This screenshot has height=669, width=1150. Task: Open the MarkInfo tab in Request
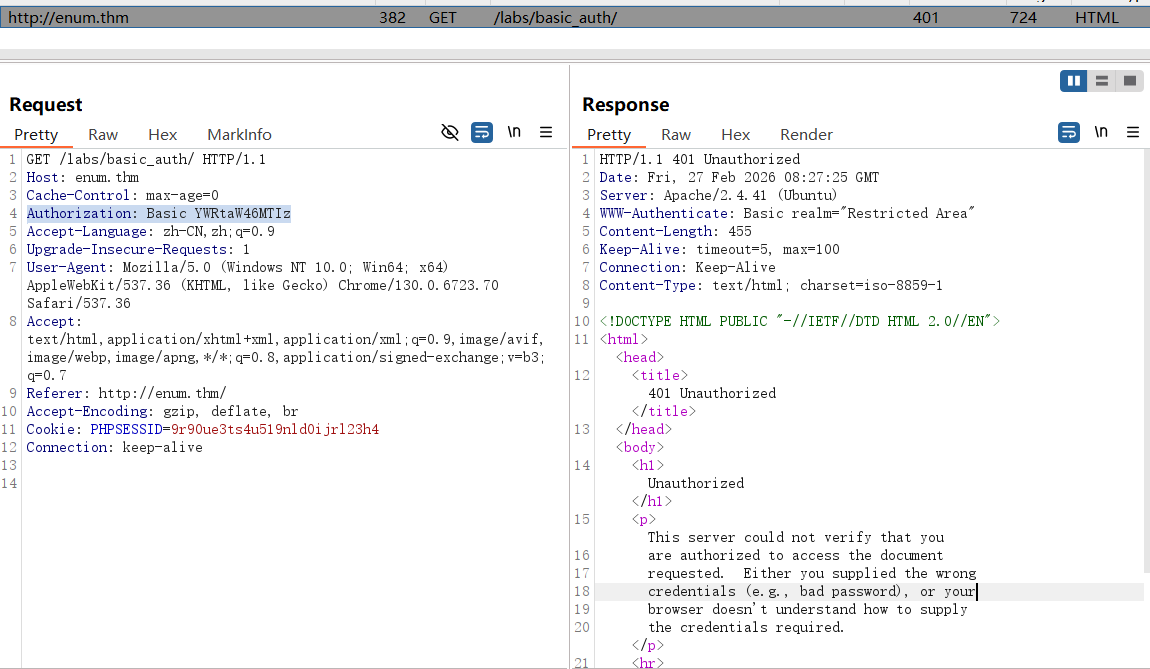point(239,135)
